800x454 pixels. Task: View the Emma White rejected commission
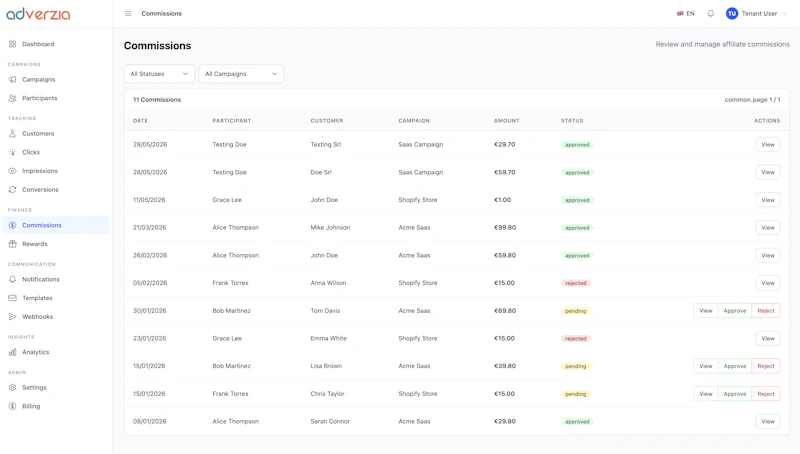[x=767, y=338]
